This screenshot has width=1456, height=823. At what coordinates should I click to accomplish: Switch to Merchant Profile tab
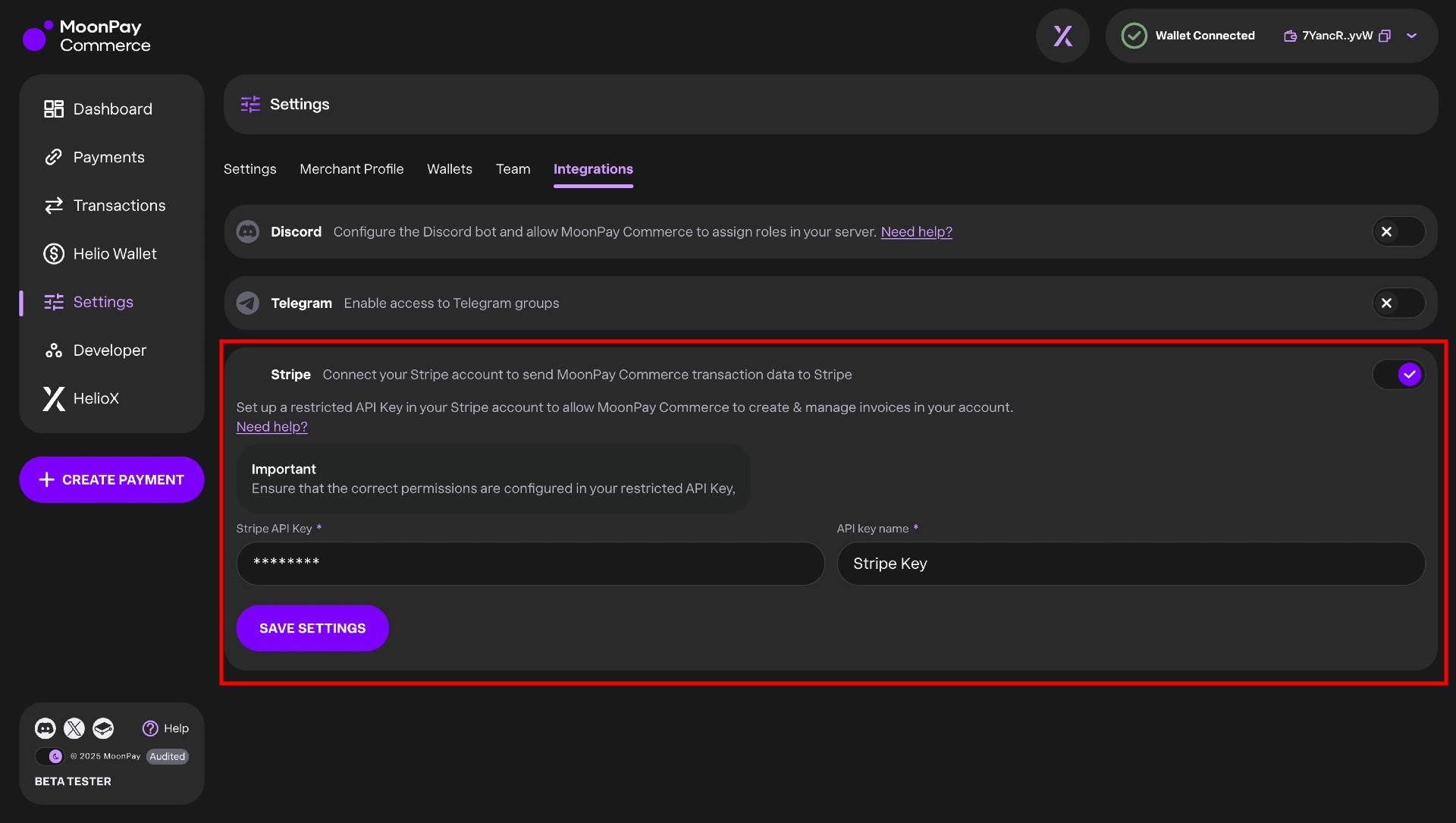tap(351, 168)
